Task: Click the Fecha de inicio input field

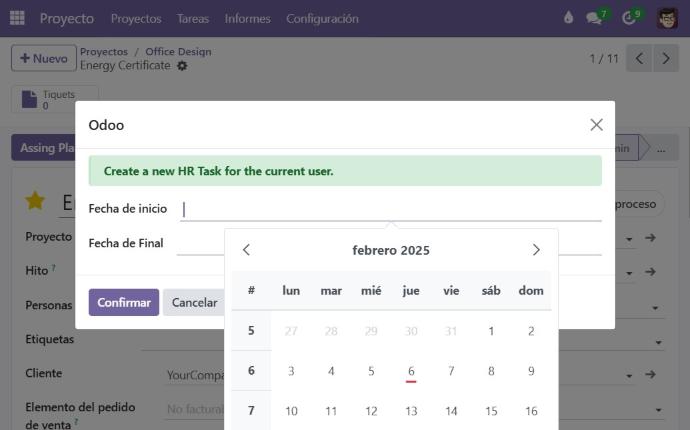Action: coord(391,209)
